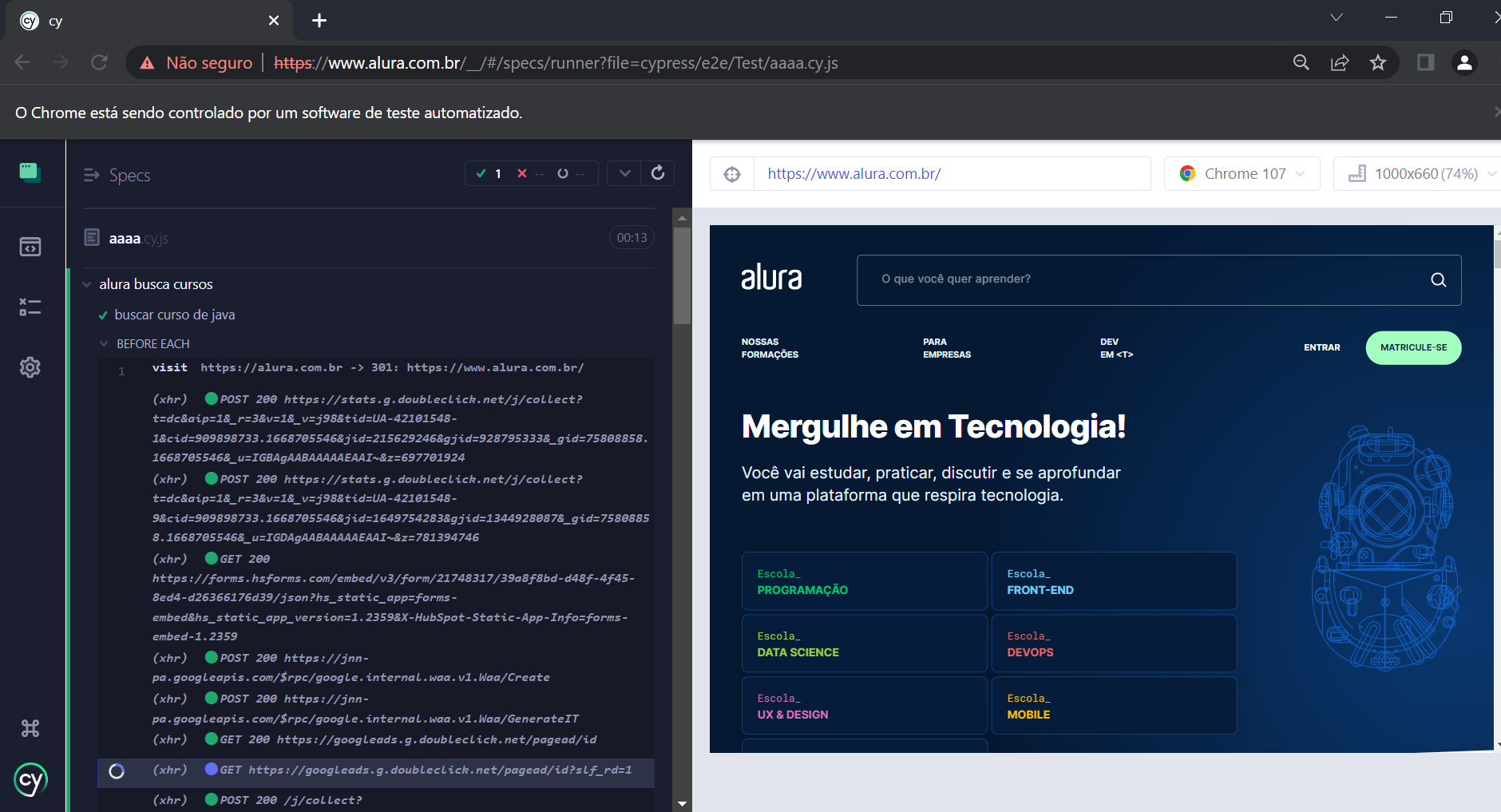This screenshot has height=812, width=1501.
Task: Open the Chrome profile avatar menu
Action: pyautogui.click(x=1464, y=62)
